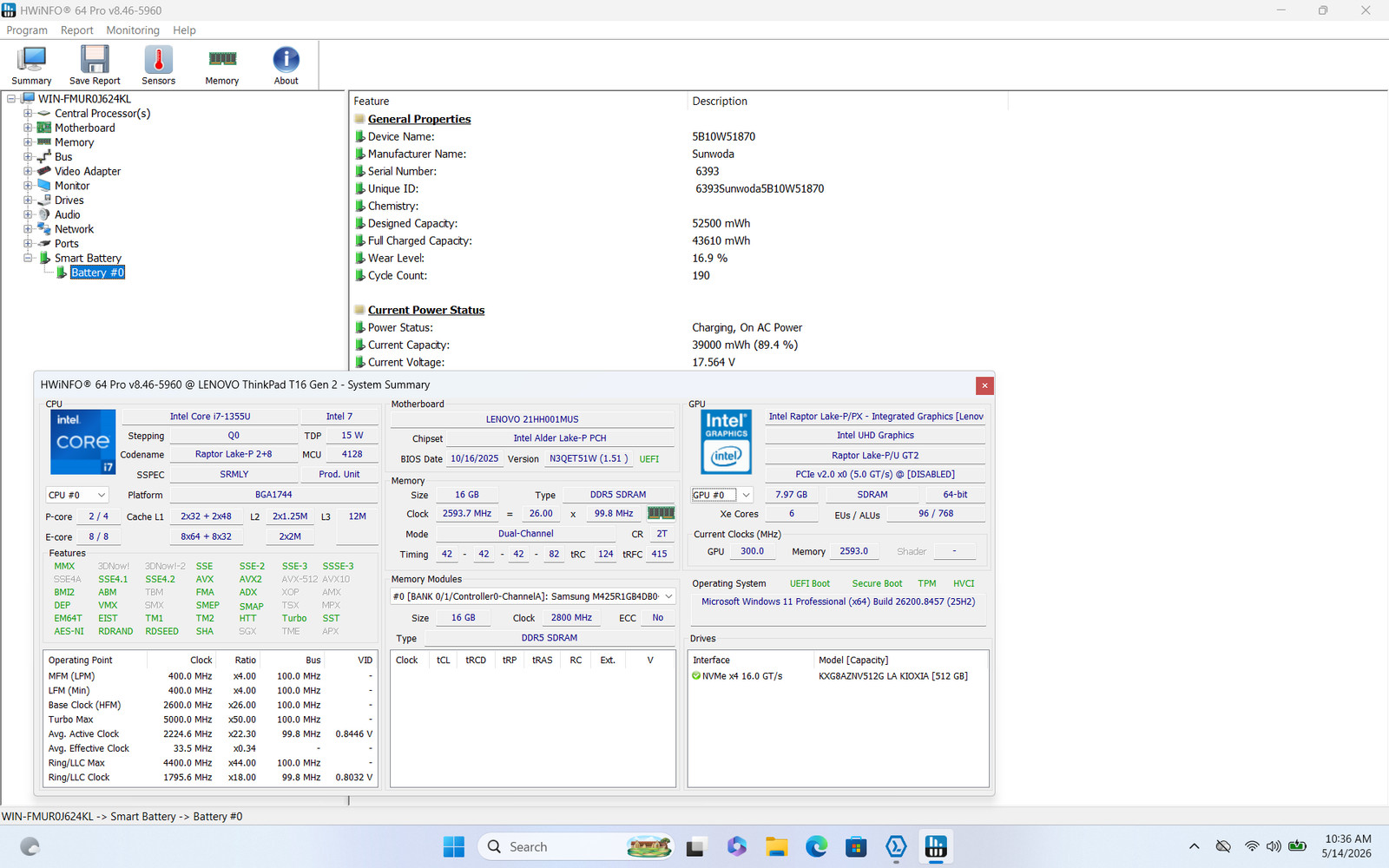This screenshot has height=868, width=1389.
Task: Expand the Video Adapter tree node
Action: click(28, 171)
